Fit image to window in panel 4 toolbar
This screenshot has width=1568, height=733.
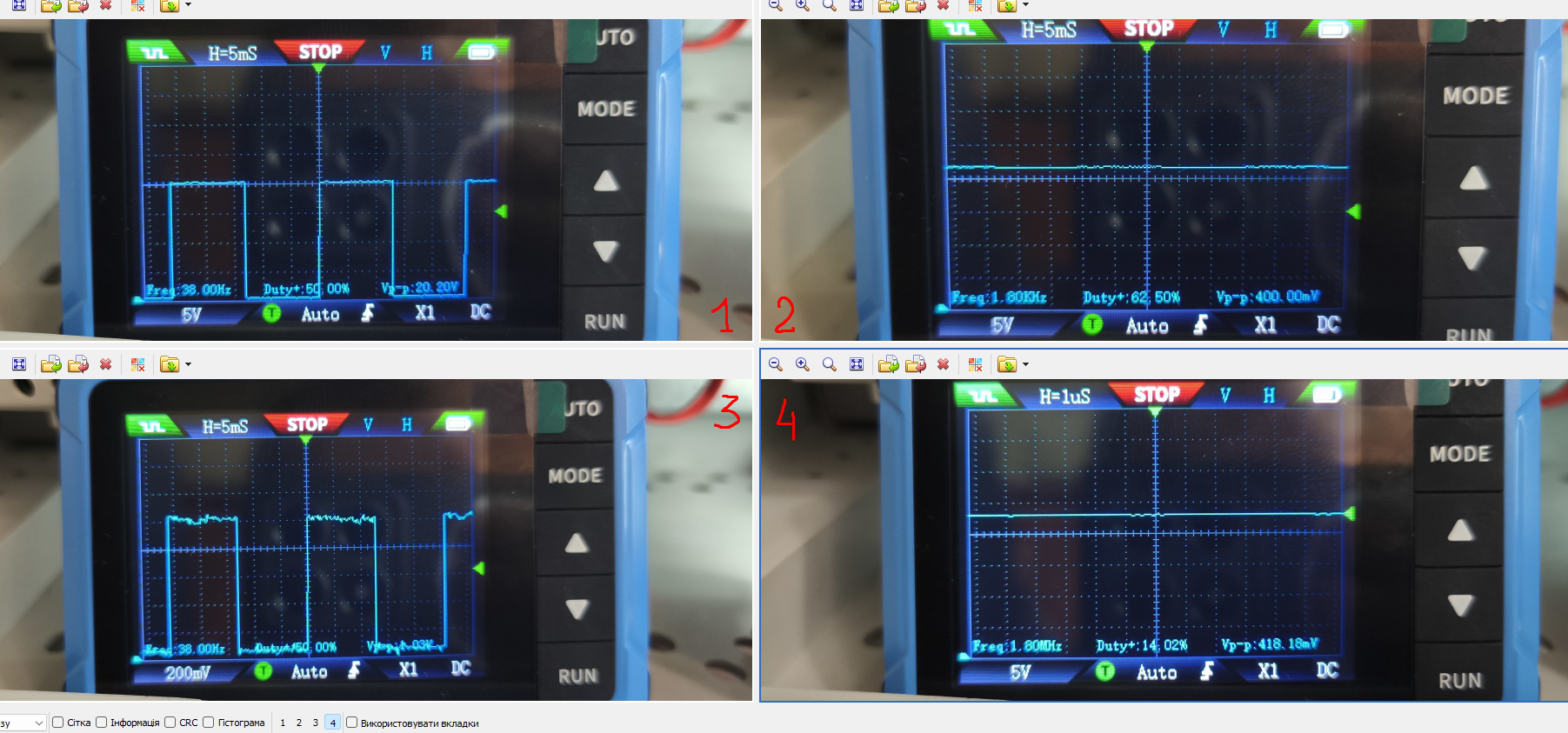pos(857,364)
